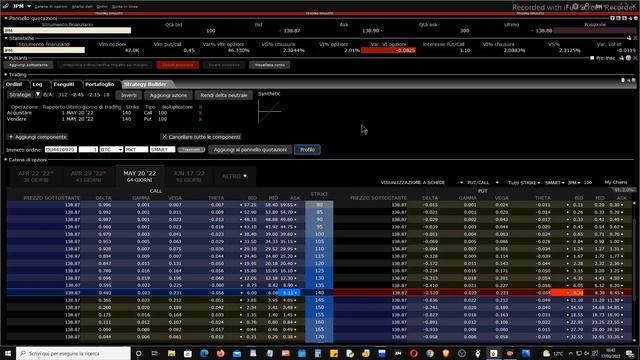The width and height of the screenshot is (640, 360).
Task: Launch Chrome from the taskbar
Action: [x=430, y=353]
